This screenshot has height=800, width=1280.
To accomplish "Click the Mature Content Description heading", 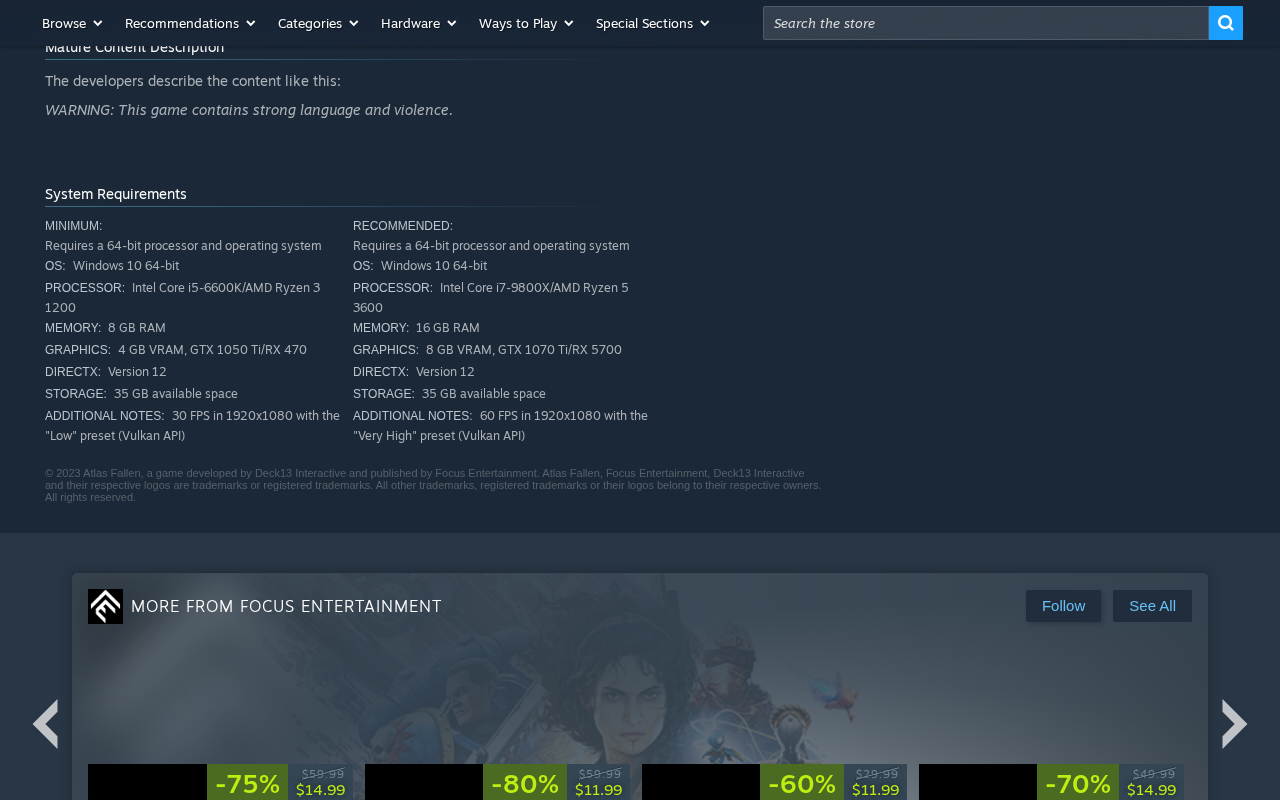I will click(134, 48).
